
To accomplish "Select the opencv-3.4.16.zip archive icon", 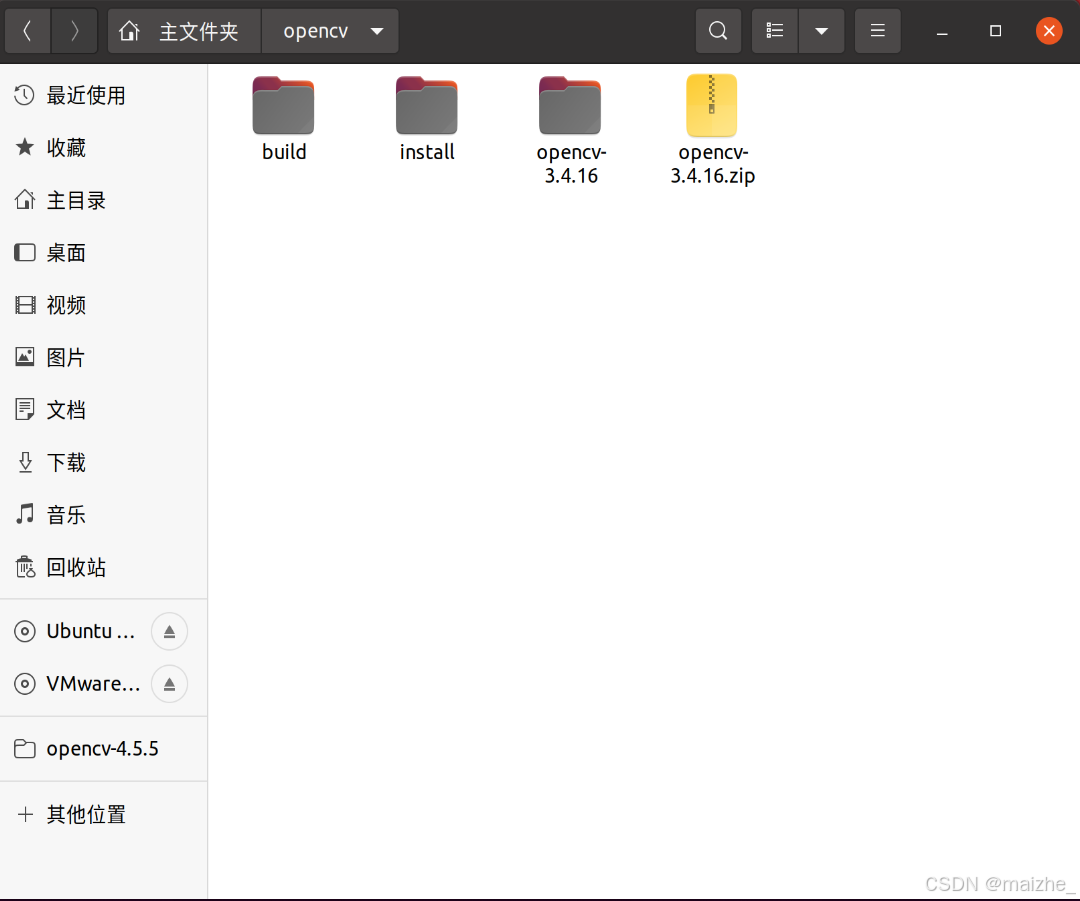I will (x=712, y=105).
